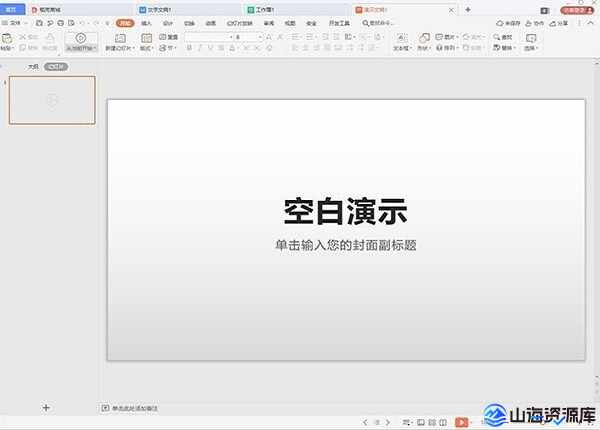Click the Shapes (形状) icon
600x430 pixels.
tap(424, 37)
